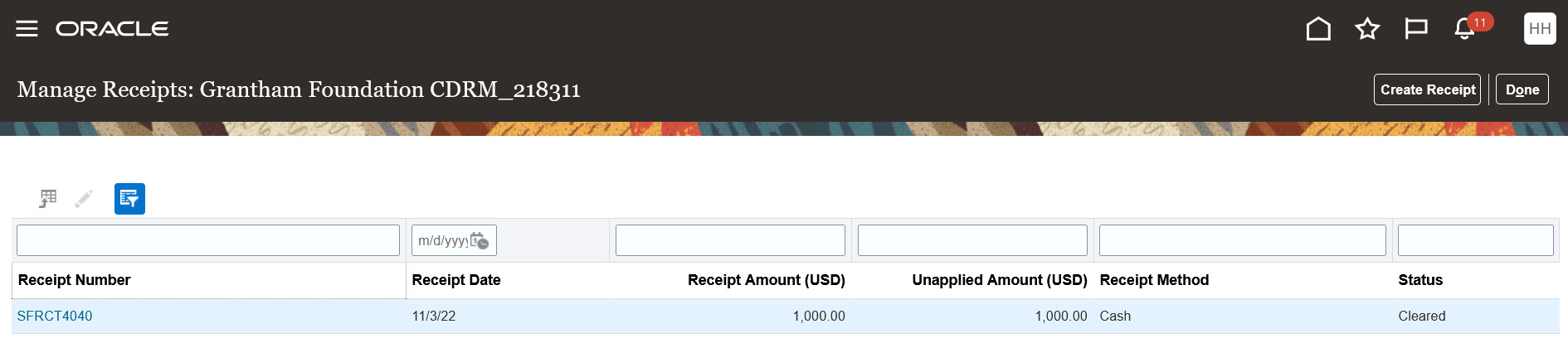Screen dimensions: 1568x348
Task: Toggle the Query By Example filter
Action: (x=129, y=199)
